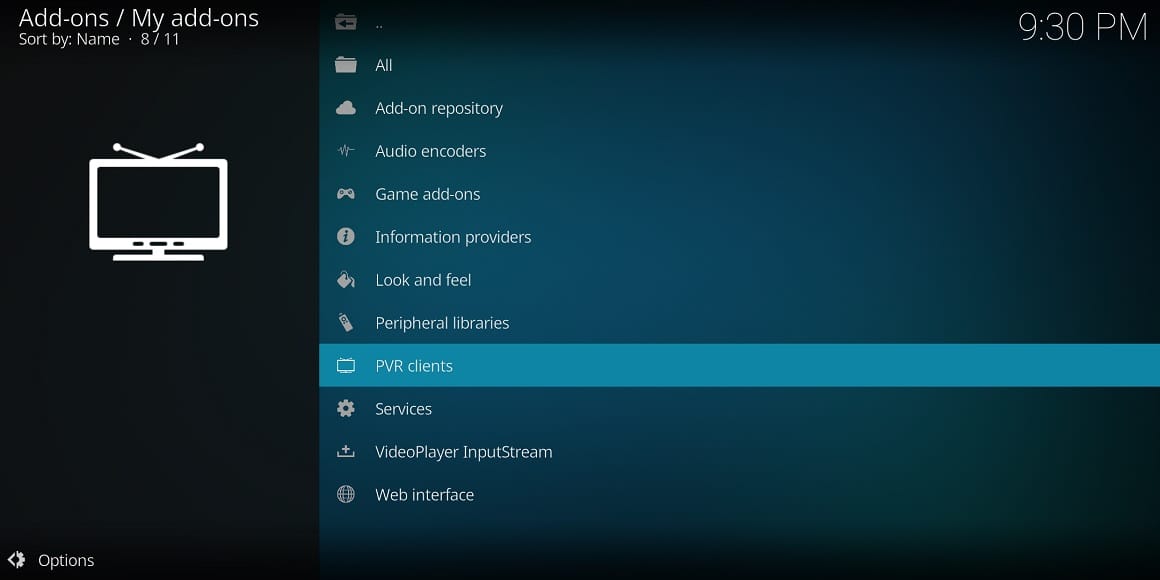Click the download icon for VideoPlayer InputStream

point(346,452)
